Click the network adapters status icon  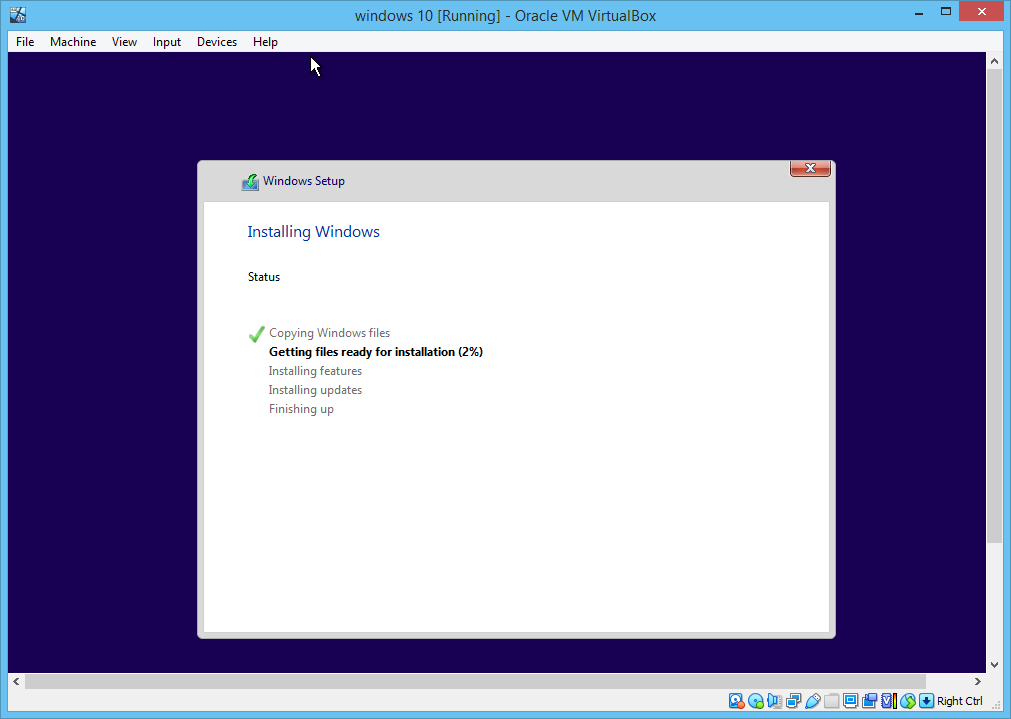point(794,701)
